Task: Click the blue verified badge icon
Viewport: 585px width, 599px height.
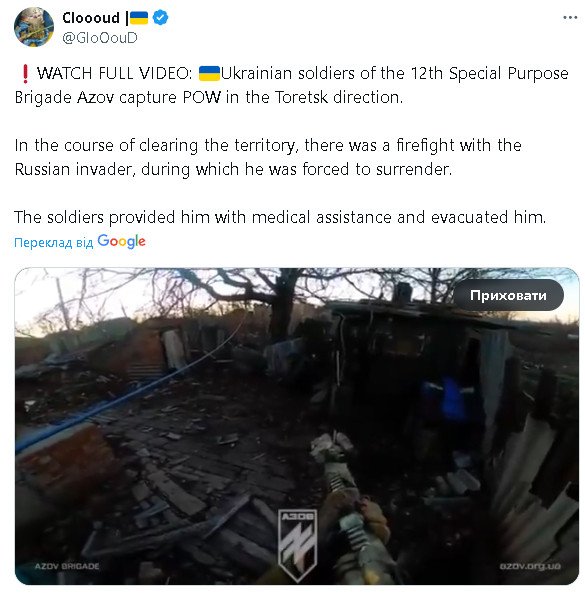Action: (160, 18)
